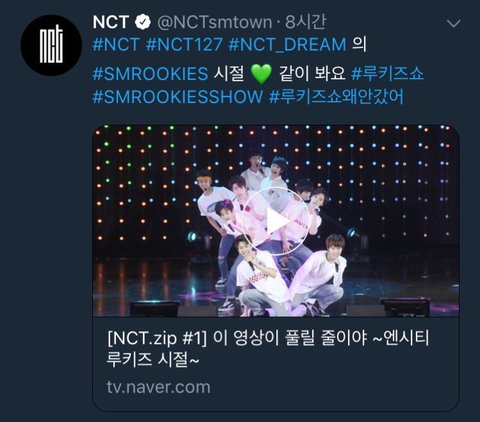Open the #SMROOKIESSHOW hashtag
The height and width of the screenshot is (422, 480).
(178, 97)
